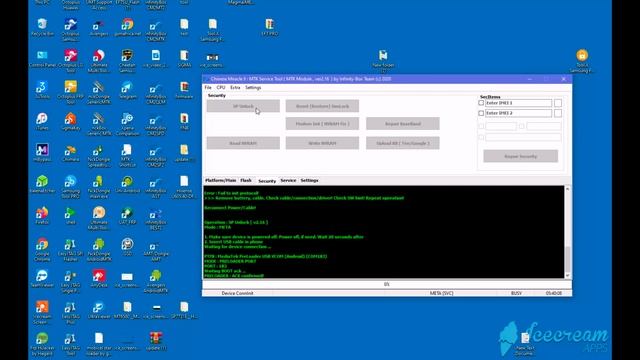Launch Cheetah Samsung tool shortcut
Viewport: 640px width, 360px height.
[x=127, y=60]
